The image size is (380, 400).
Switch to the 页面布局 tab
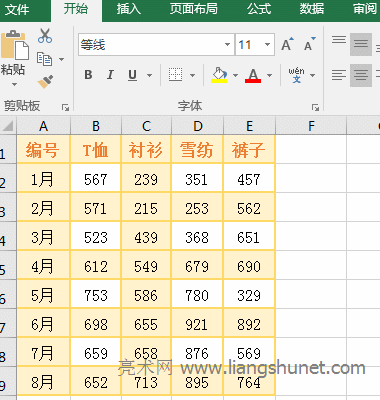(194, 9)
